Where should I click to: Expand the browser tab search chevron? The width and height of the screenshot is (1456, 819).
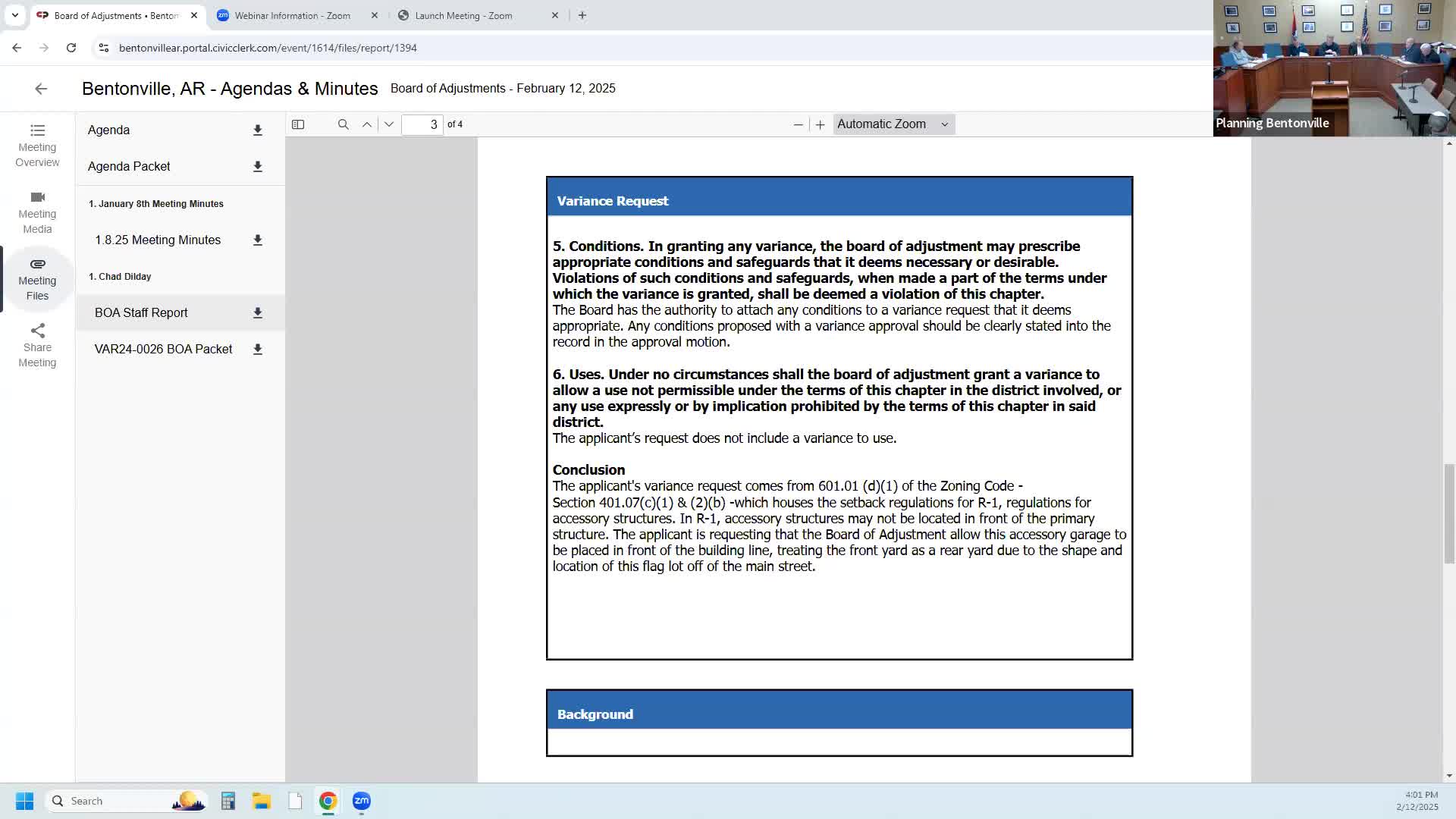[14, 15]
